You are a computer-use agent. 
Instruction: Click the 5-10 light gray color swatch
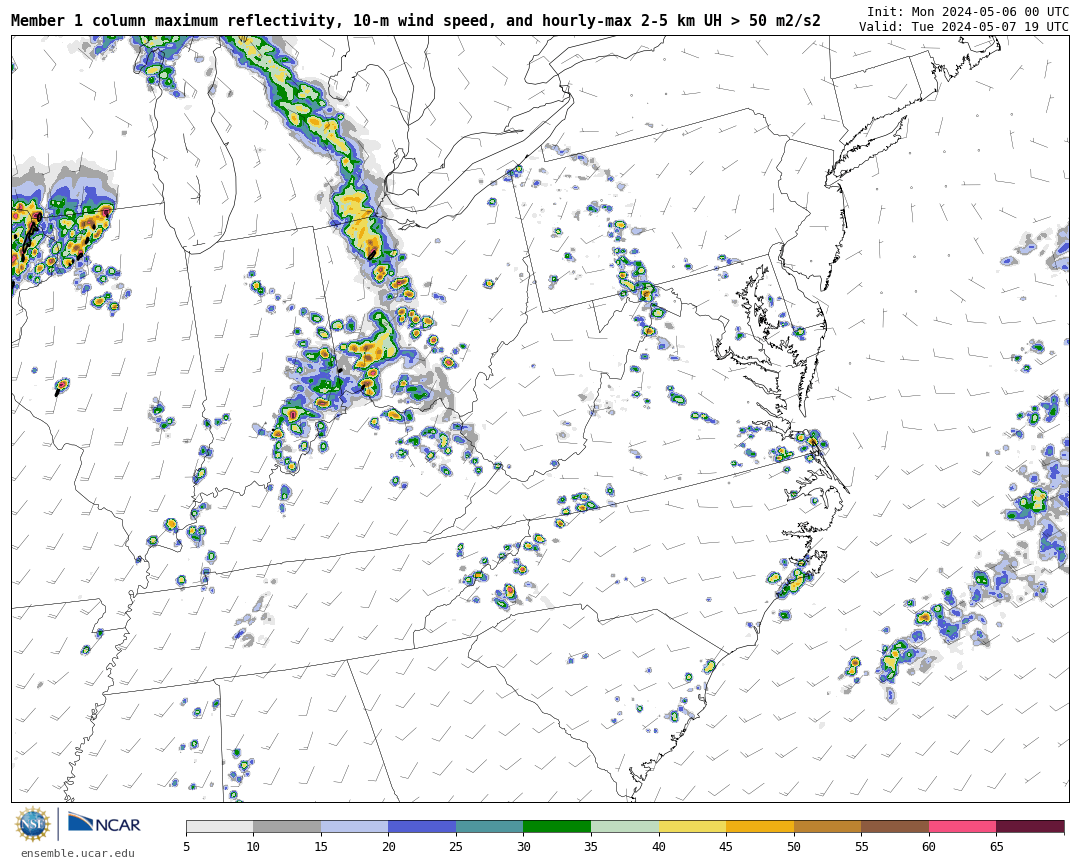[220, 826]
